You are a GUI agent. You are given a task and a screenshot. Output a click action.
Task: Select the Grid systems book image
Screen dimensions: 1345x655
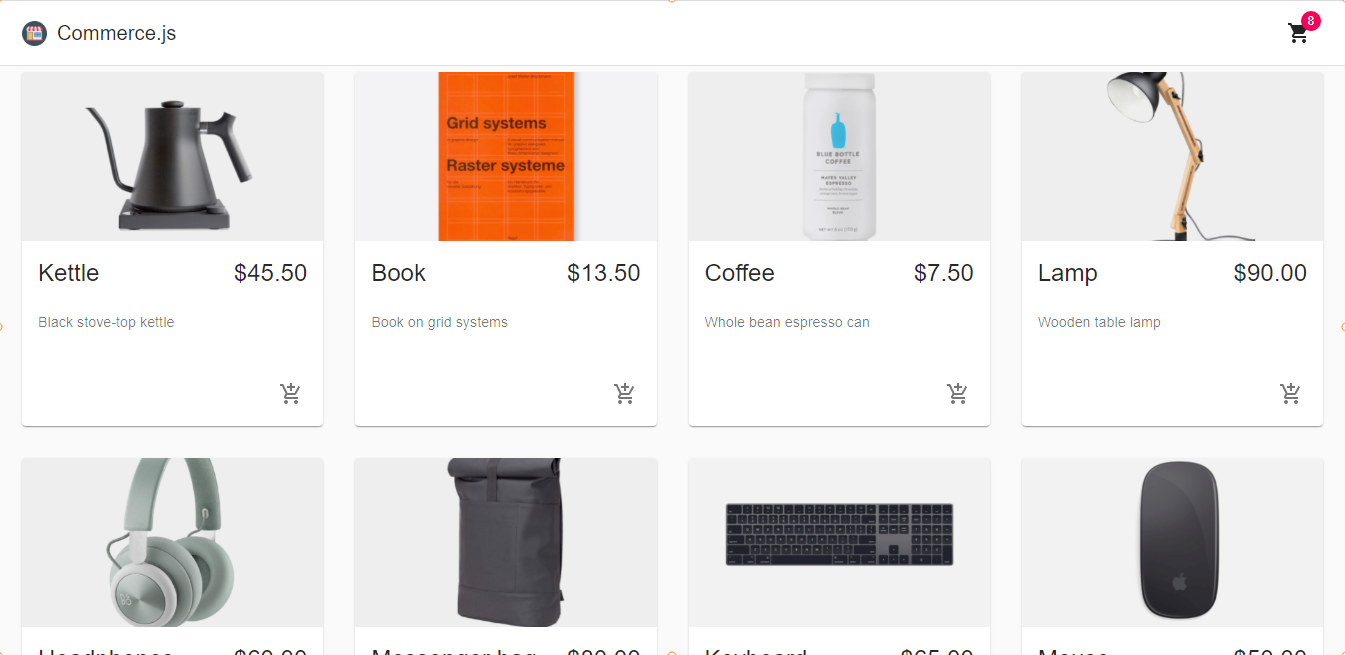(x=506, y=156)
